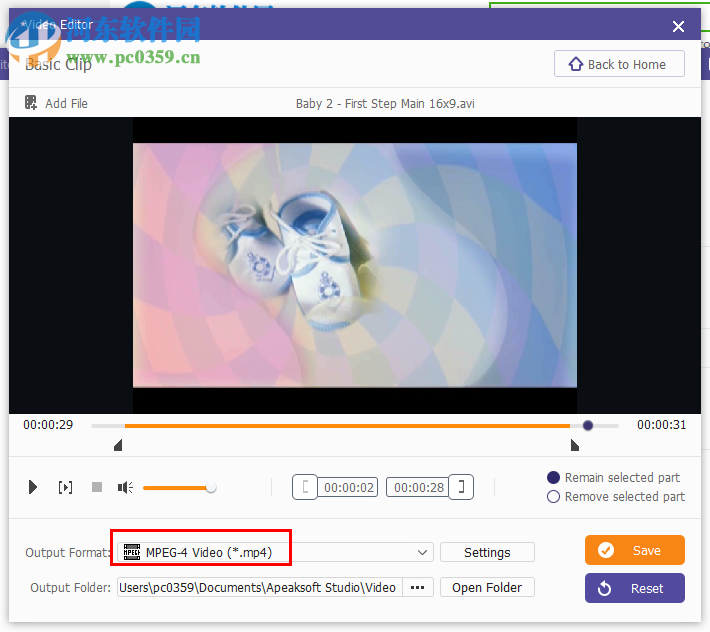Viewport: 710px width, 632px height.
Task: Edit the end time field 00:00:28
Action: pos(417,487)
